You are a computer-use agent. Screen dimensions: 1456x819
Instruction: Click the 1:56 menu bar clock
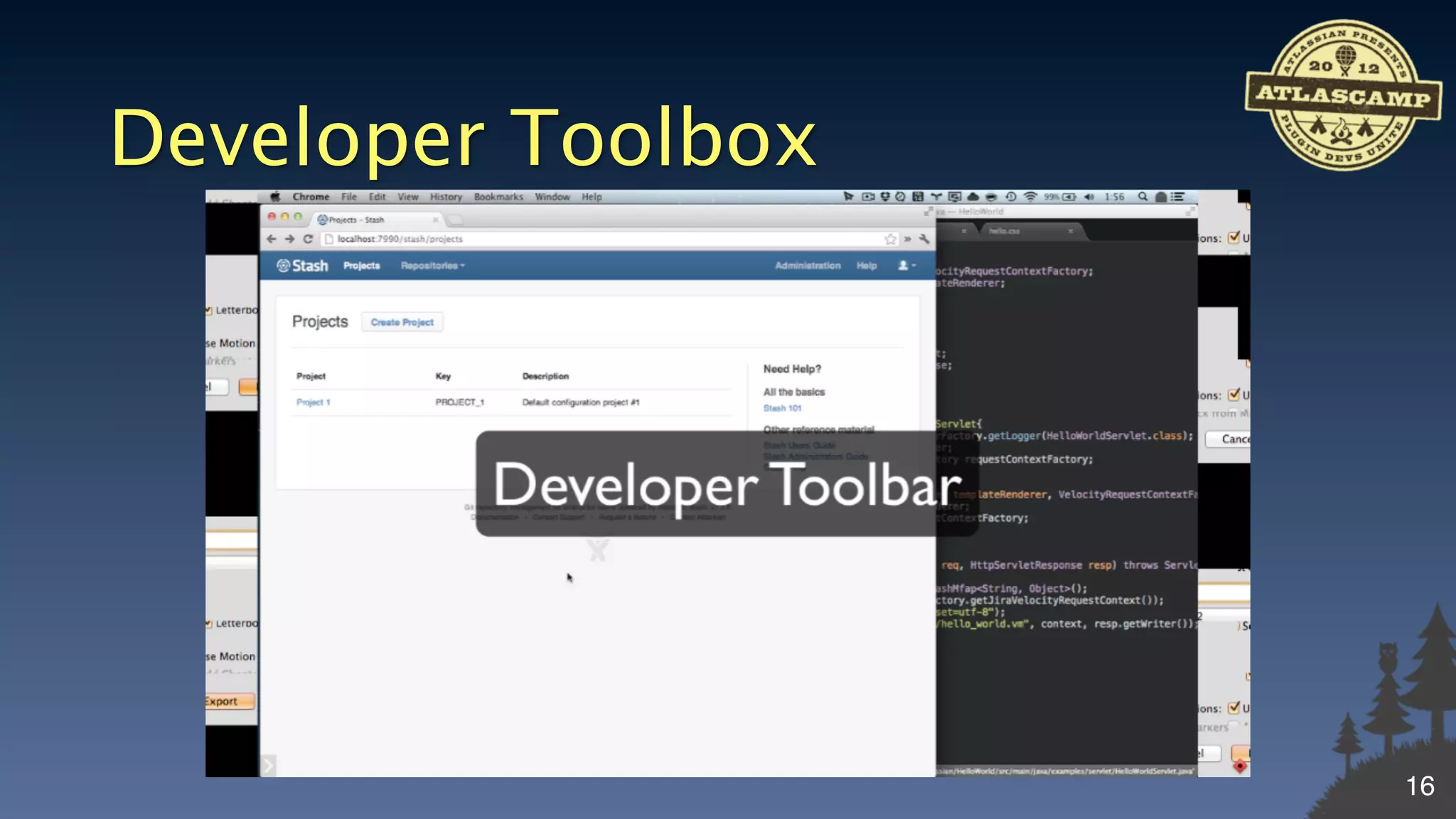pyautogui.click(x=1114, y=197)
